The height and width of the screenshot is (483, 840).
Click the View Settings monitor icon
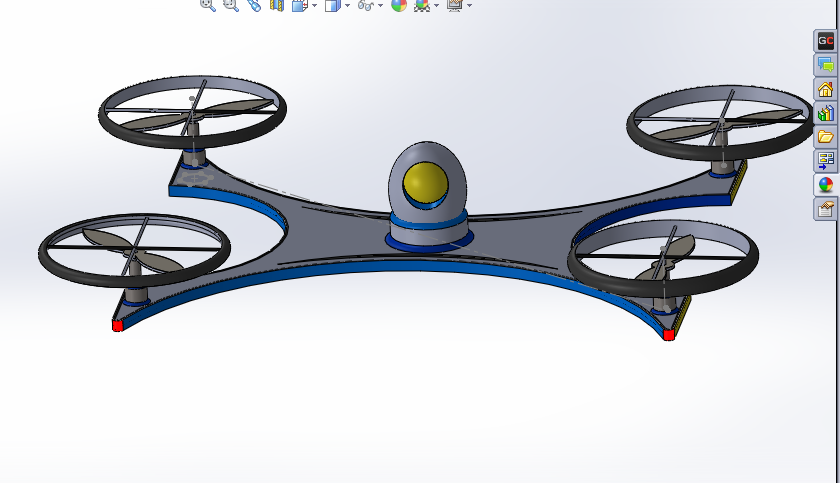(x=455, y=5)
